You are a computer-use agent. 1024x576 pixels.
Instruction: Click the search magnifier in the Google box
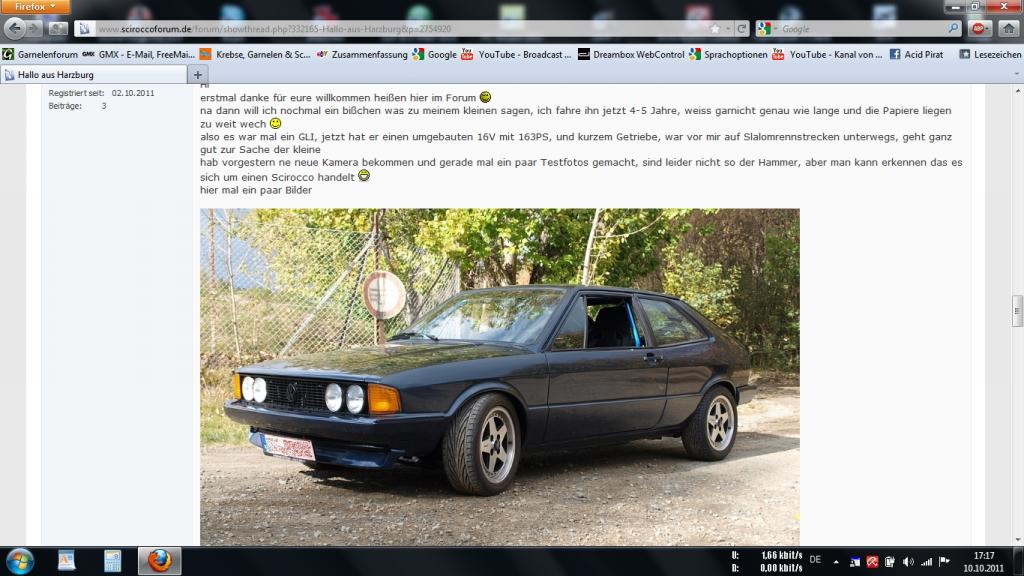click(x=953, y=29)
